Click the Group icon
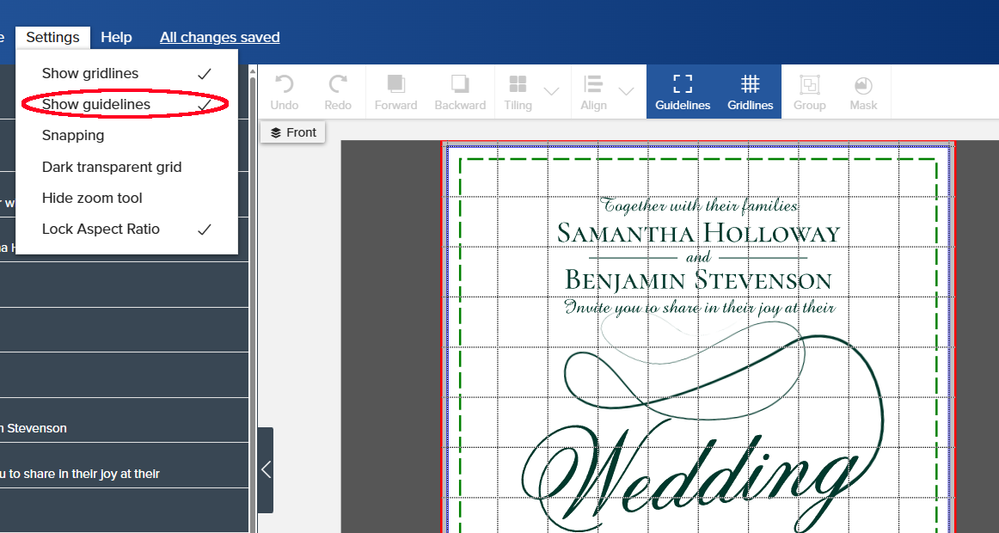 coord(809,85)
